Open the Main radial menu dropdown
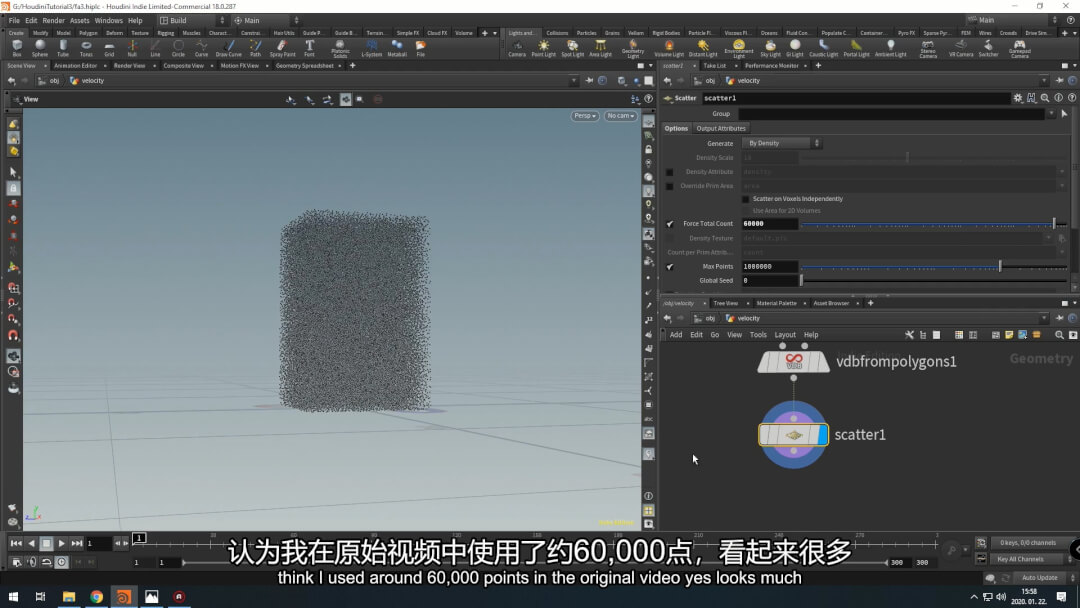 pos(266,21)
